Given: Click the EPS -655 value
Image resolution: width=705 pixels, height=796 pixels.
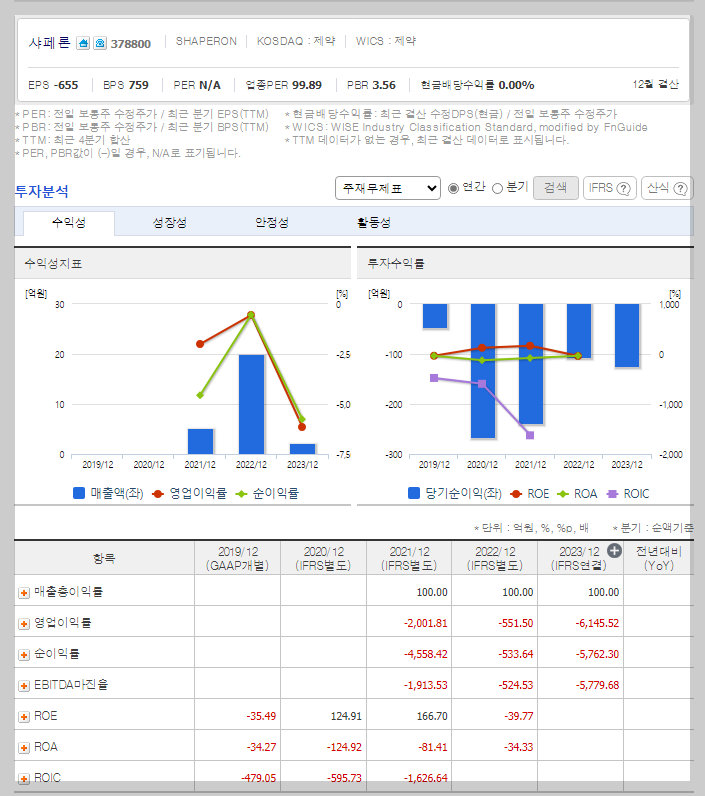Looking at the screenshot, I should (x=53, y=85).
